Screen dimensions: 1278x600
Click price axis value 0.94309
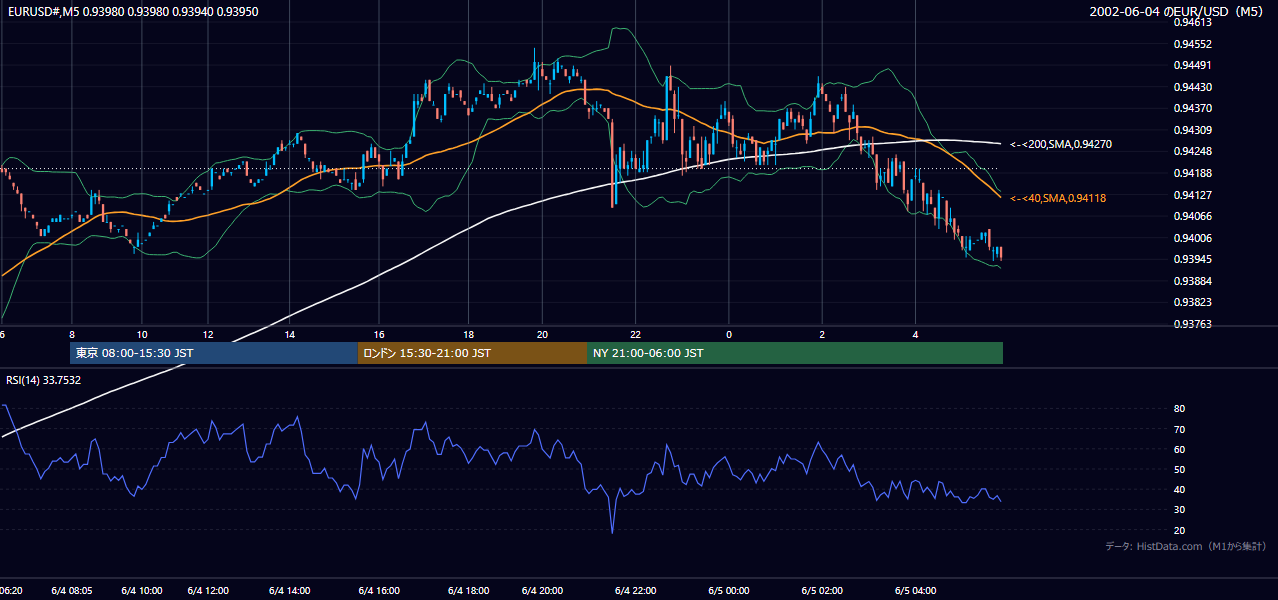[1192, 130]
